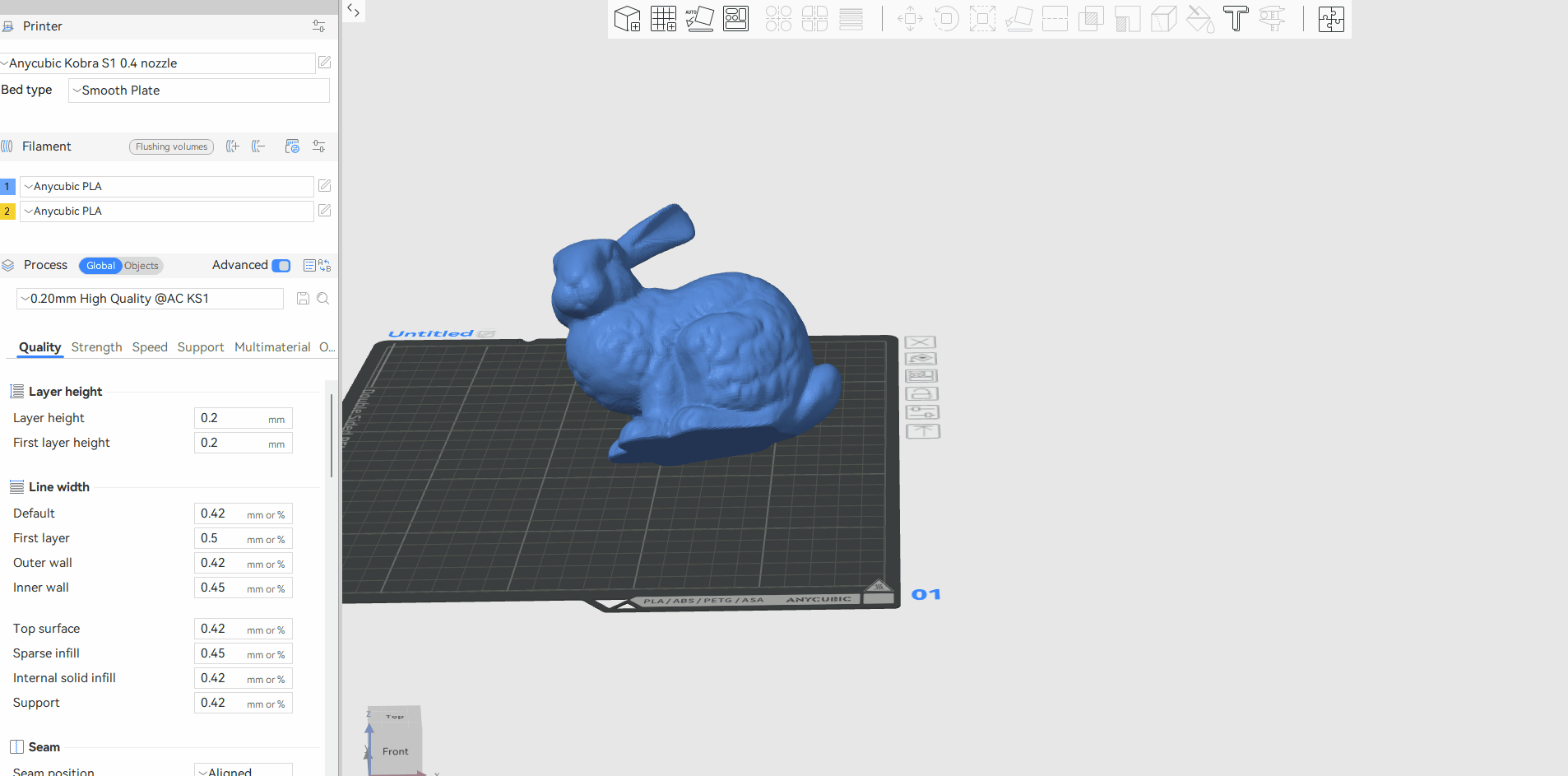Click the Front face of view cube
Viewport: 1568px width, 776px height.
pos(396,751)
